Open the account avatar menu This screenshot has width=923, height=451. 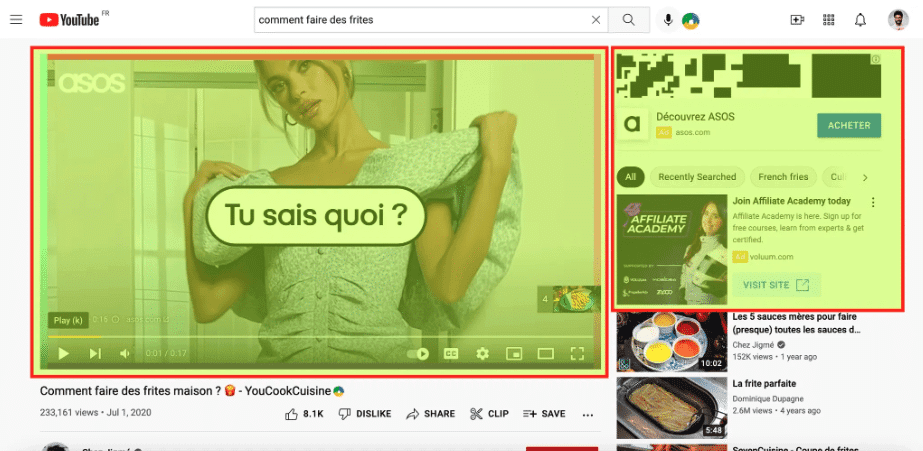tap(898, 20)
